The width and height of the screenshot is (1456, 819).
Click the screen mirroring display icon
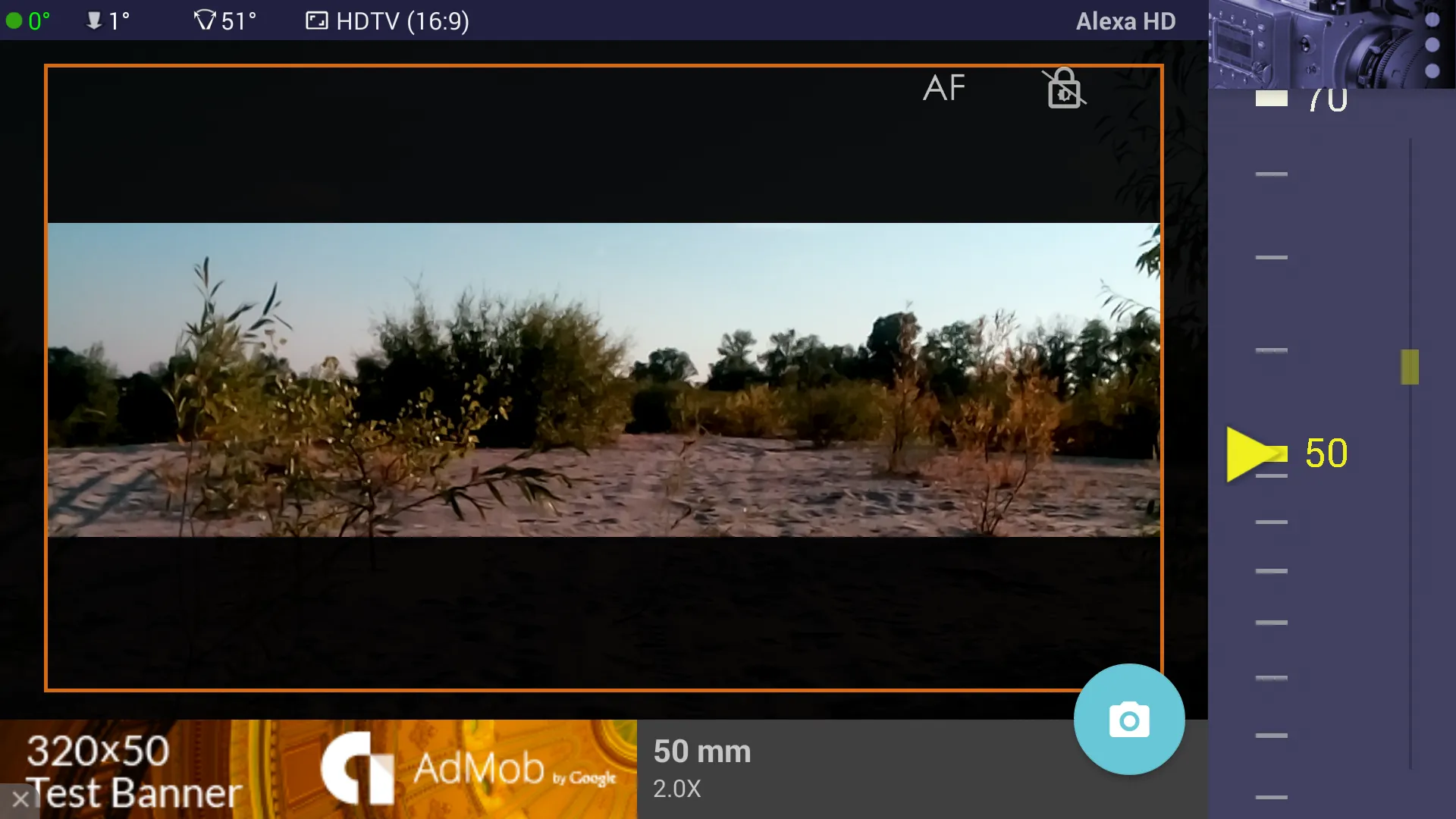(x=316, y=21)
